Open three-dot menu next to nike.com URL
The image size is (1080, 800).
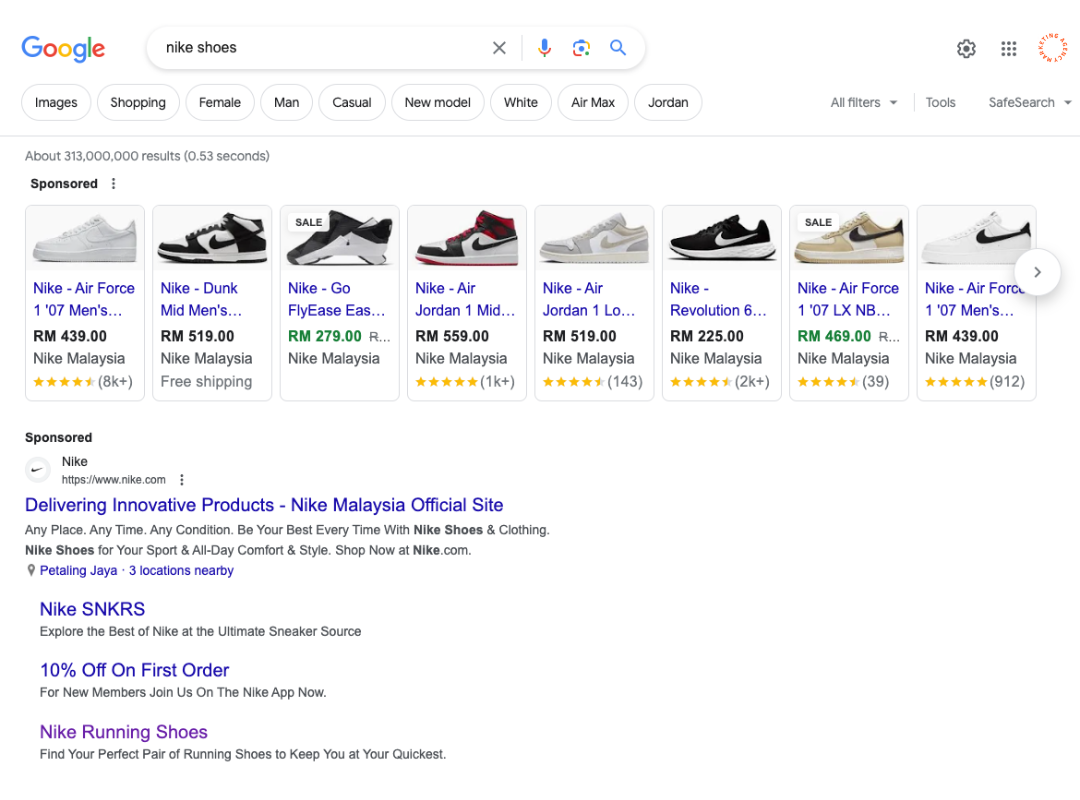(x=182, y=480)
